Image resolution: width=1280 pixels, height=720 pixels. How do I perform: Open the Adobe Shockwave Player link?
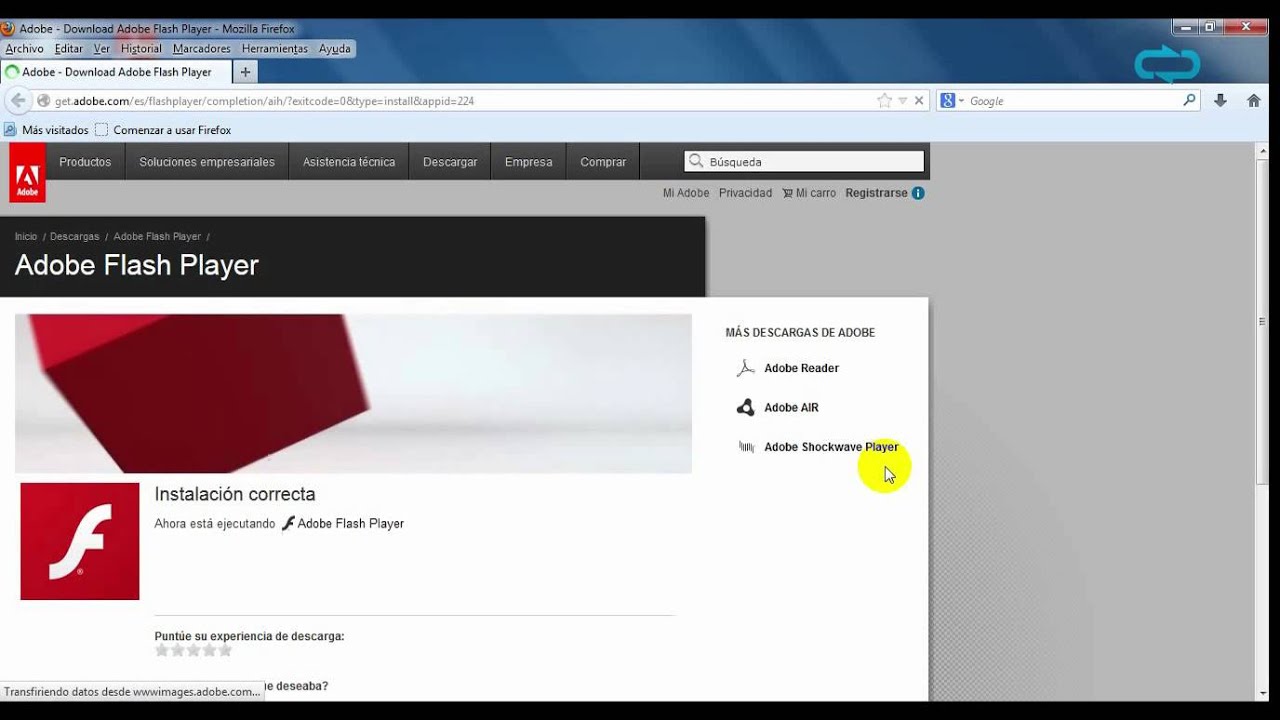coord(831,447)
